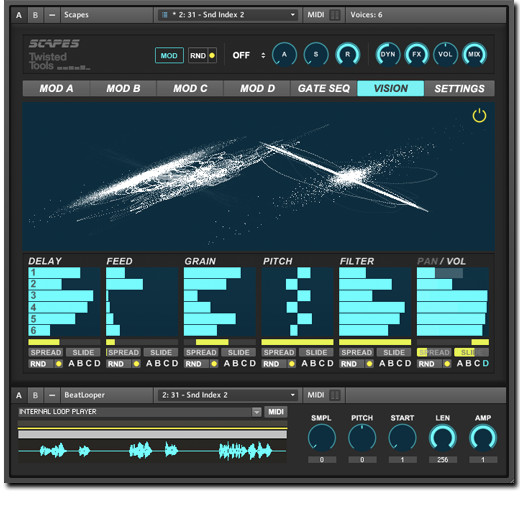The height and width of the screenshot is (520, 520).
Task: Click the Vision particle visualization
Action: pyautogui.click(x=258, y=177)
